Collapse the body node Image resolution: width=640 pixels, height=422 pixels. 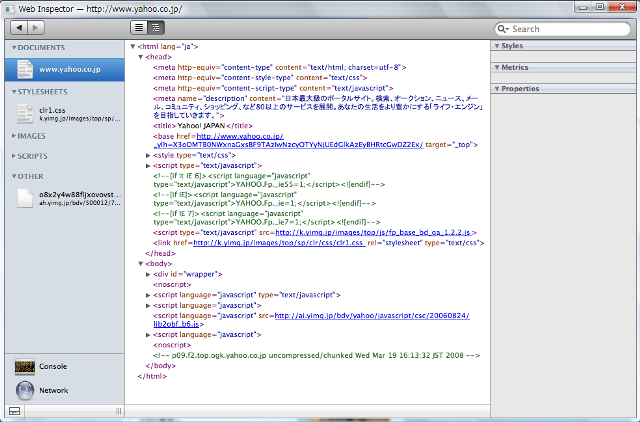(140, 264)
